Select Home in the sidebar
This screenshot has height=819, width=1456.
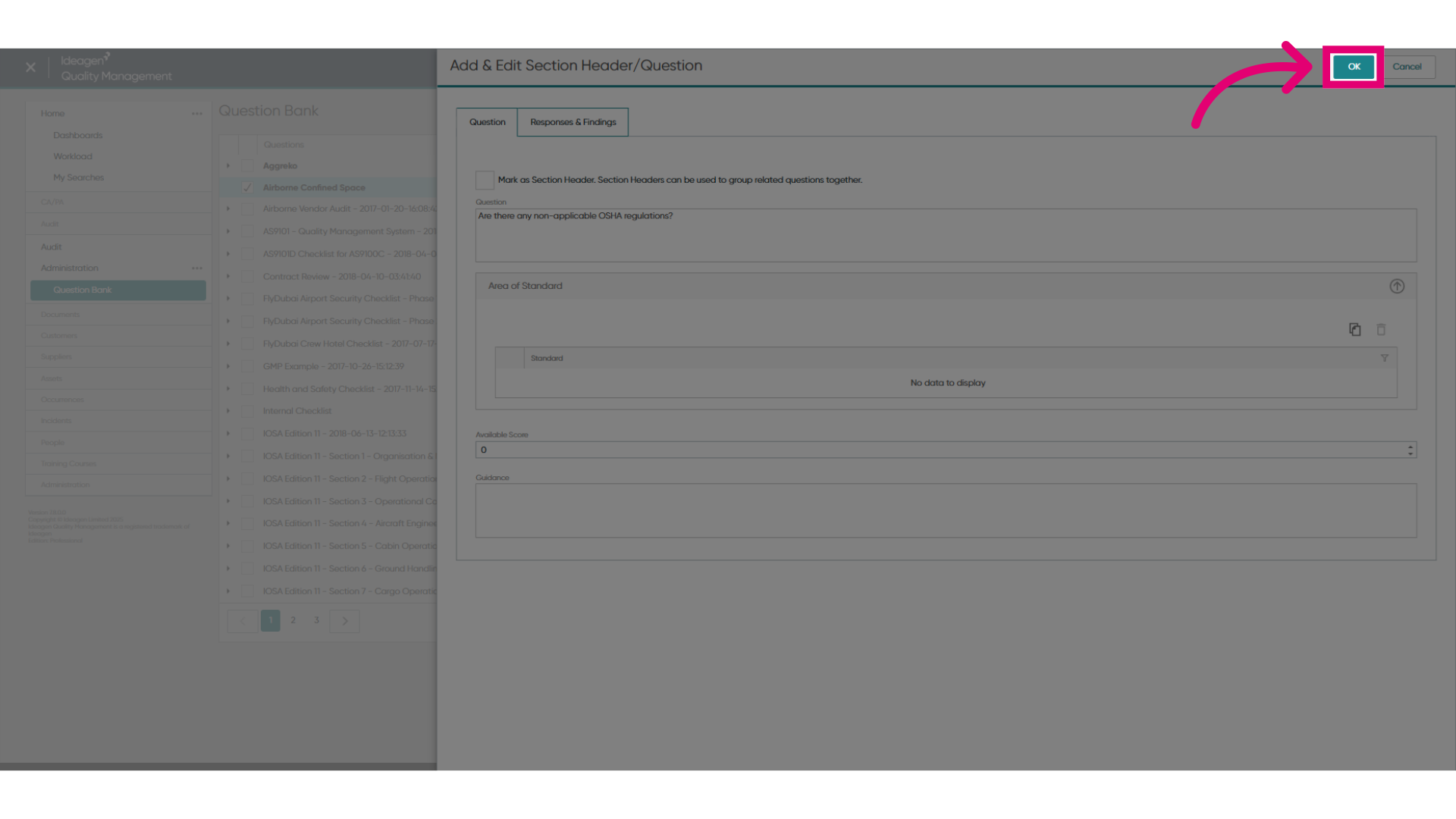(x=52, y=114)
